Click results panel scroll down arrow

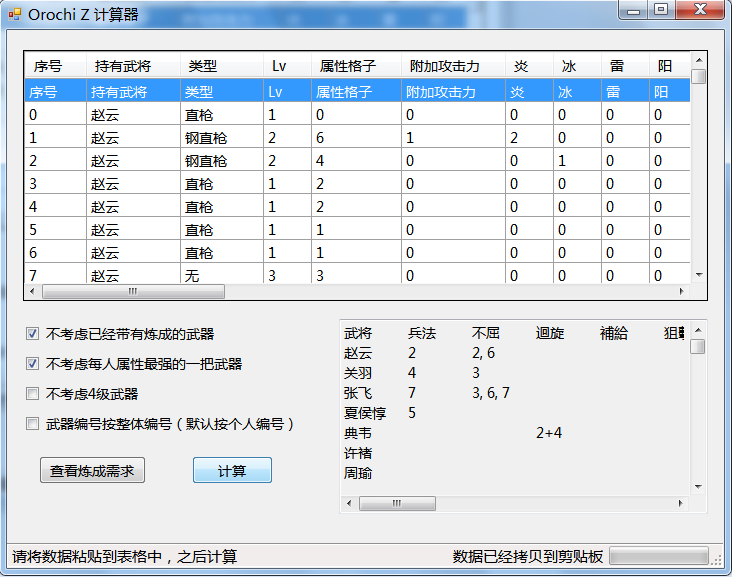(698, 486)
